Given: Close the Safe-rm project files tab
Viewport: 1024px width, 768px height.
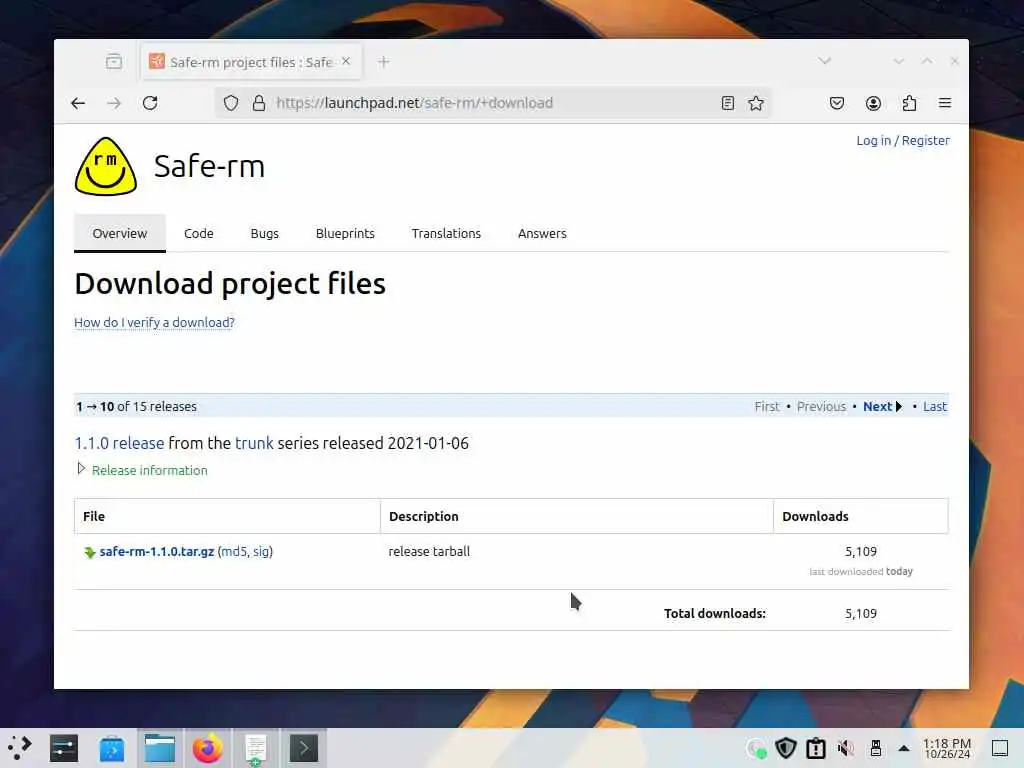Looking at the screenshot, I should 346,61.
